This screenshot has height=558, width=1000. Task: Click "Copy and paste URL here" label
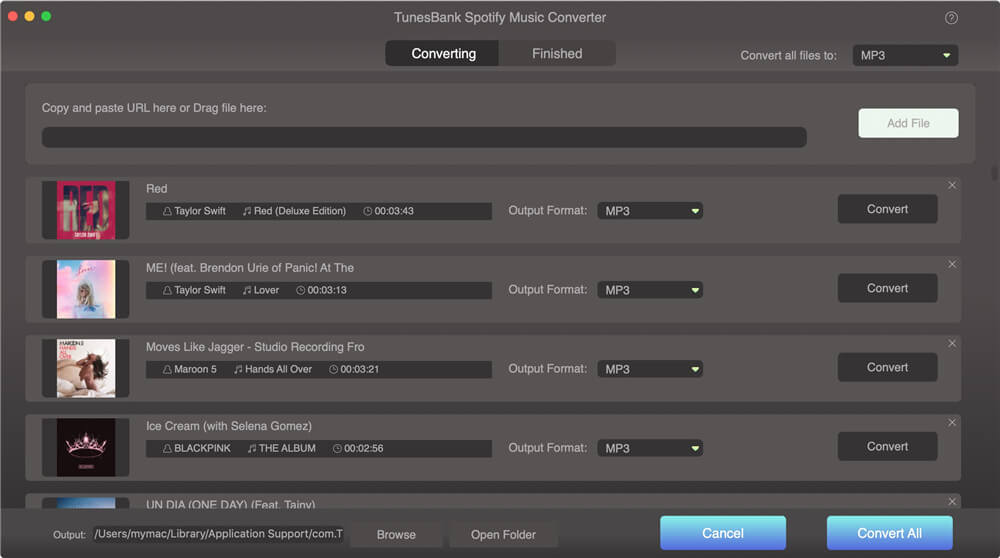tap(154, 108)
